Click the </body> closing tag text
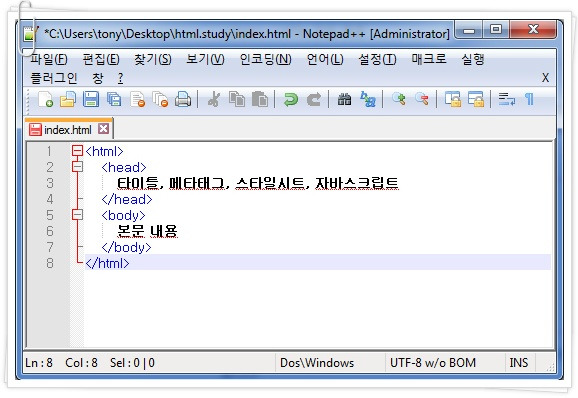This screenshot has width=578, height=398. click(126, 247)
